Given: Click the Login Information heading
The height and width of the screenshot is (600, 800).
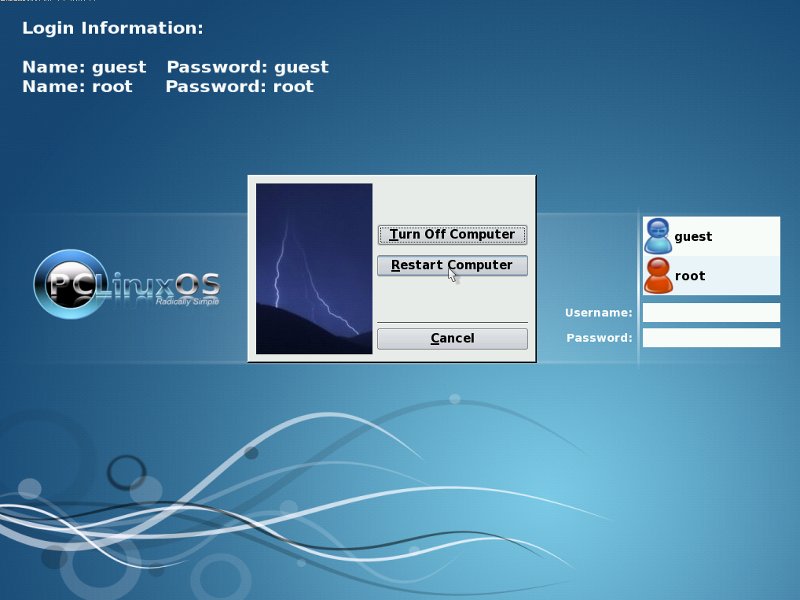Looking at the screenshot, I should point(112,28).
